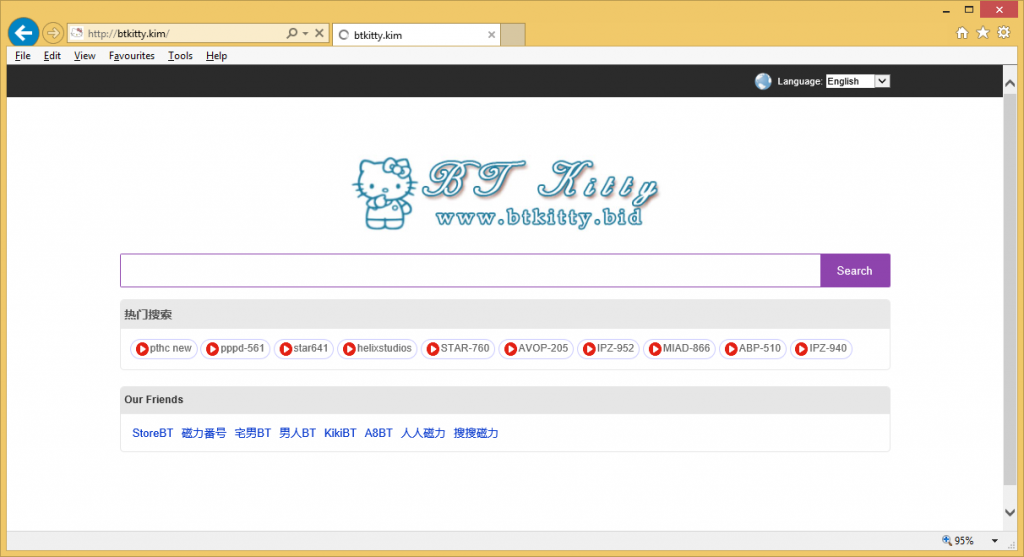Click the helixstudios tag play icon
Screen dimensions: 1024x557
point(349,349)
